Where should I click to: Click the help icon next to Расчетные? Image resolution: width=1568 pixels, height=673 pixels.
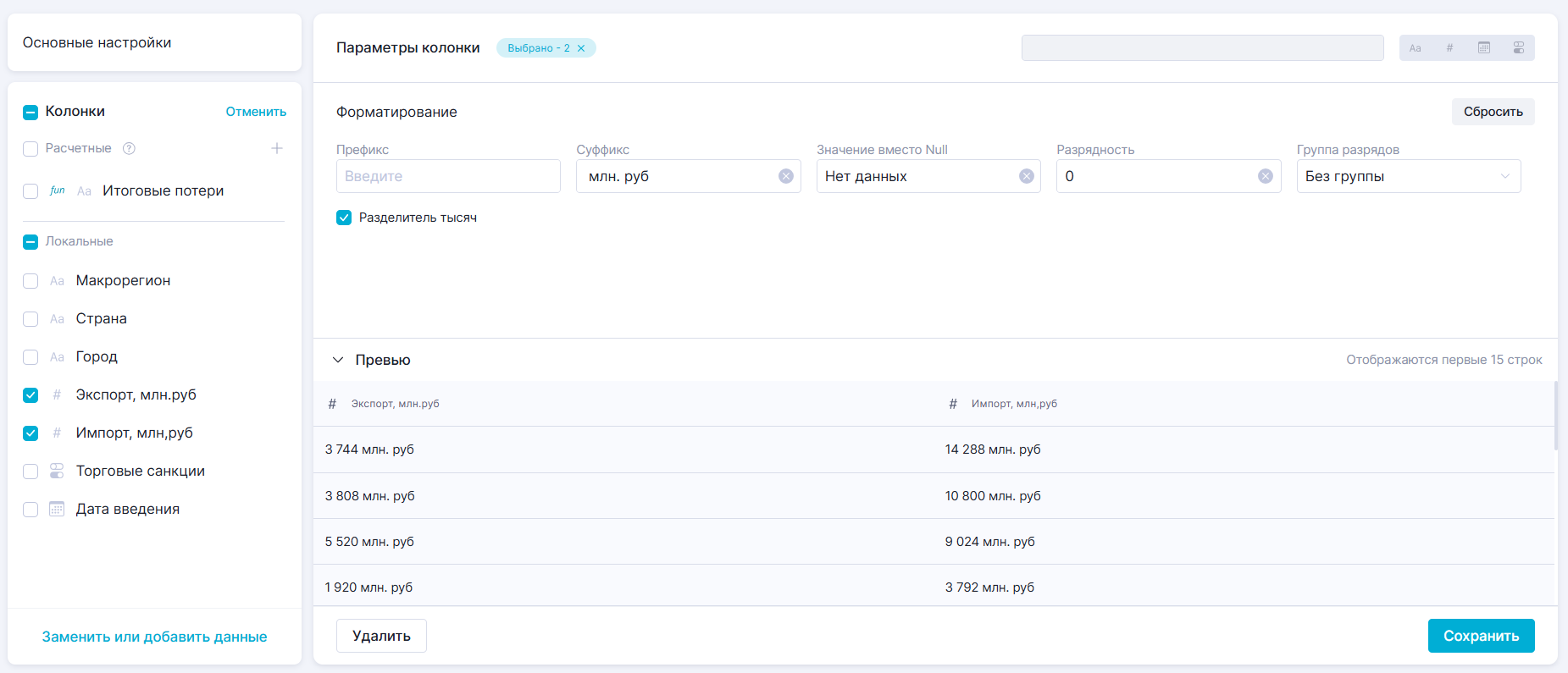point(129,149)
